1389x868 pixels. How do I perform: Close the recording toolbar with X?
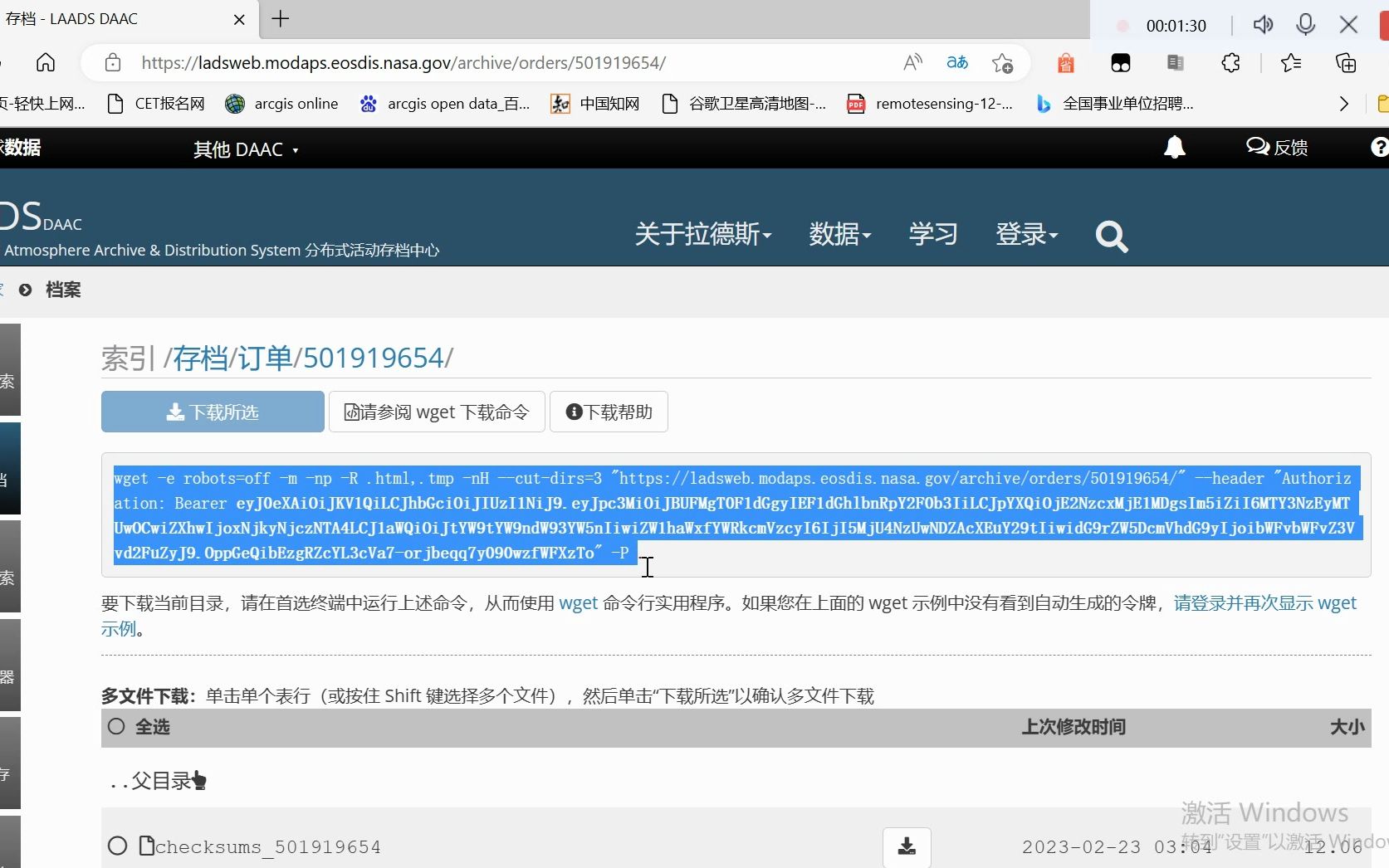[x=1348, y=25]
